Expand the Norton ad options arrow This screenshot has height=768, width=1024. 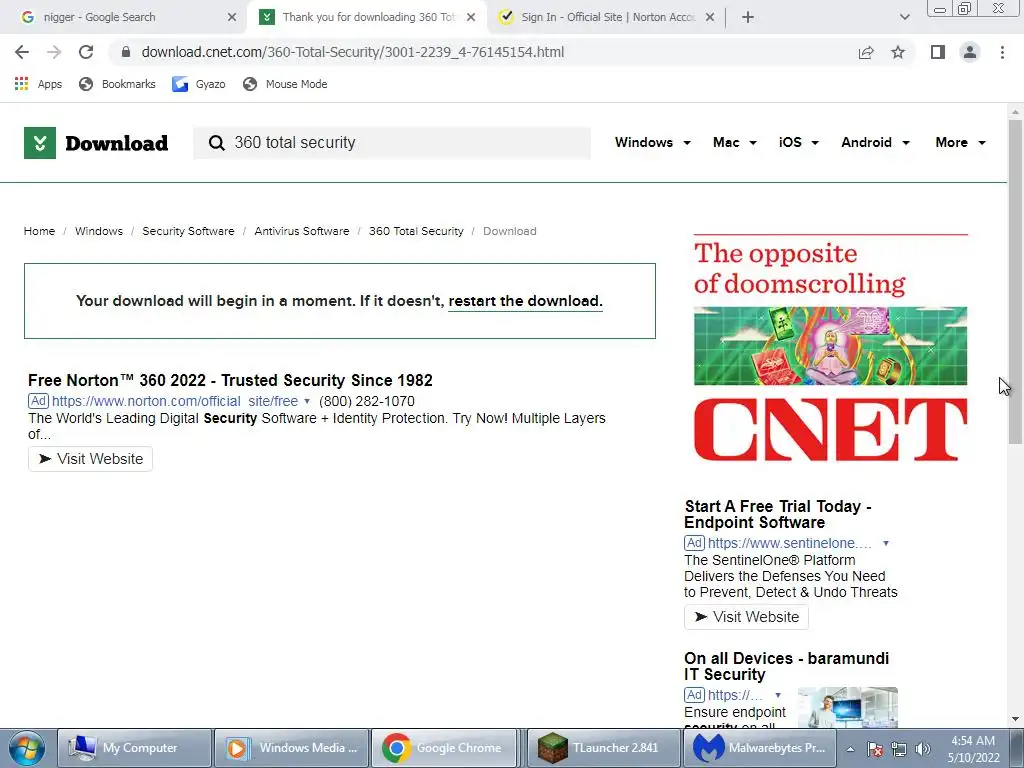click(307, 401)
